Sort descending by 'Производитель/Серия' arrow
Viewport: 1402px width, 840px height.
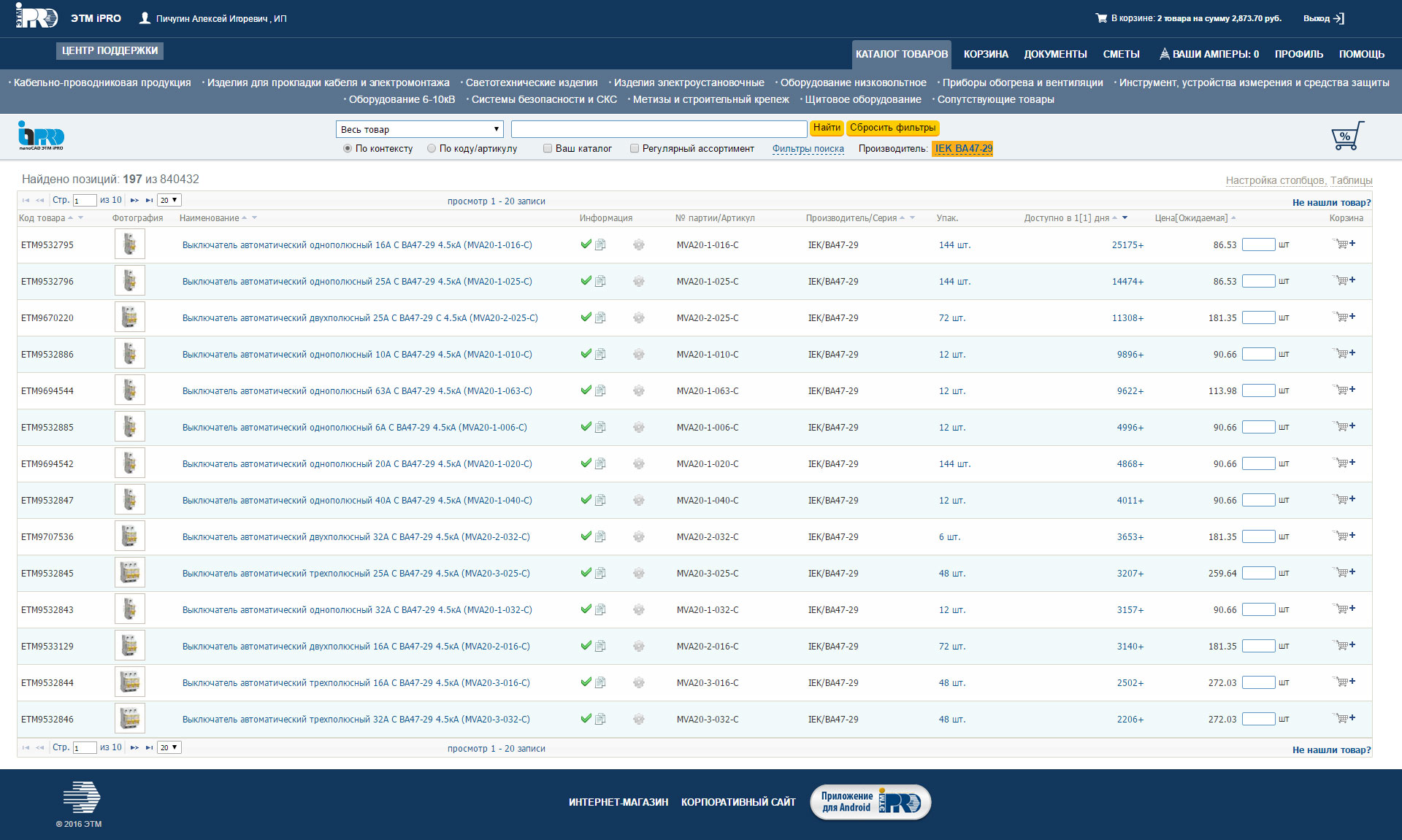pos(912,217)
